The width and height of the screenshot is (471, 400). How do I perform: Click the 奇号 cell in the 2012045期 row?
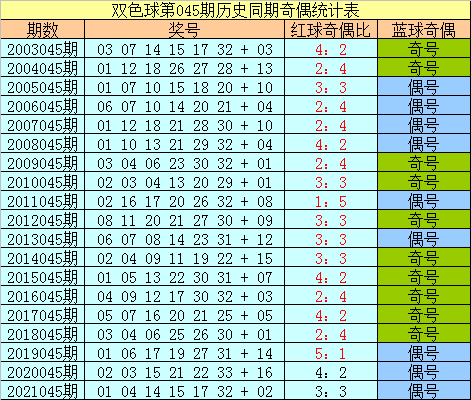pos(424,220)
